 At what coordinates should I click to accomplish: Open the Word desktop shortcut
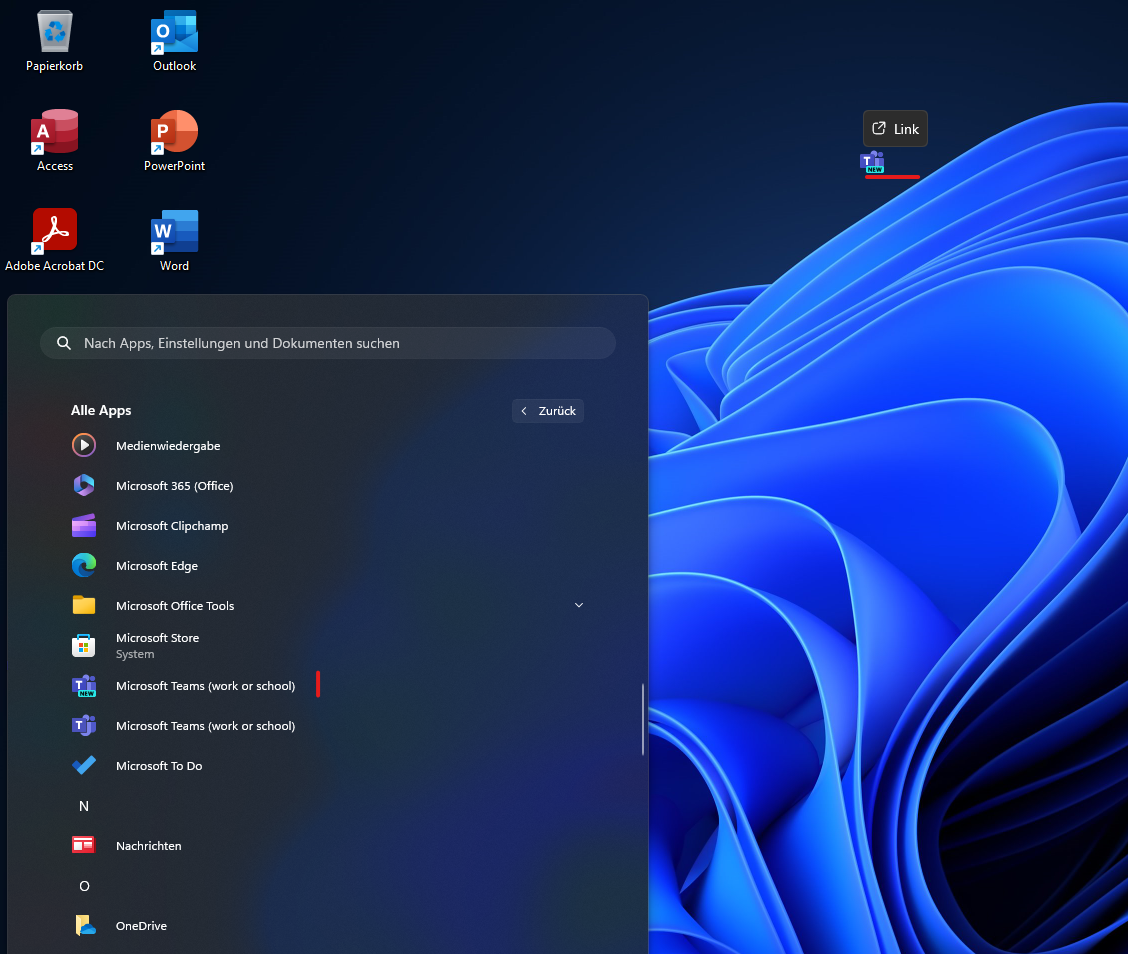pyautogui.click(x=174, y=232)
